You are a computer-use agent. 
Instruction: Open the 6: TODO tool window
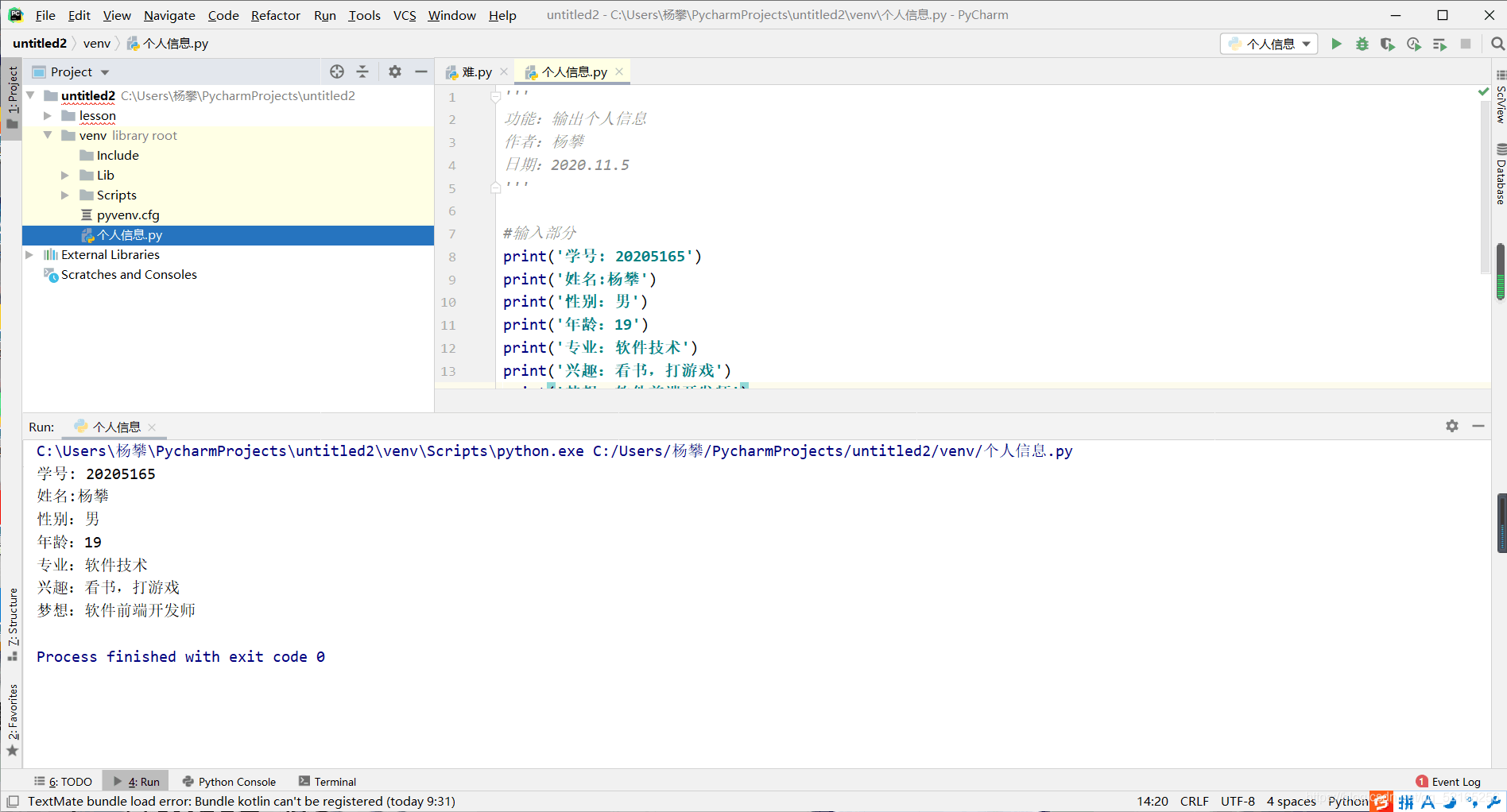click(x=63, y=781)
